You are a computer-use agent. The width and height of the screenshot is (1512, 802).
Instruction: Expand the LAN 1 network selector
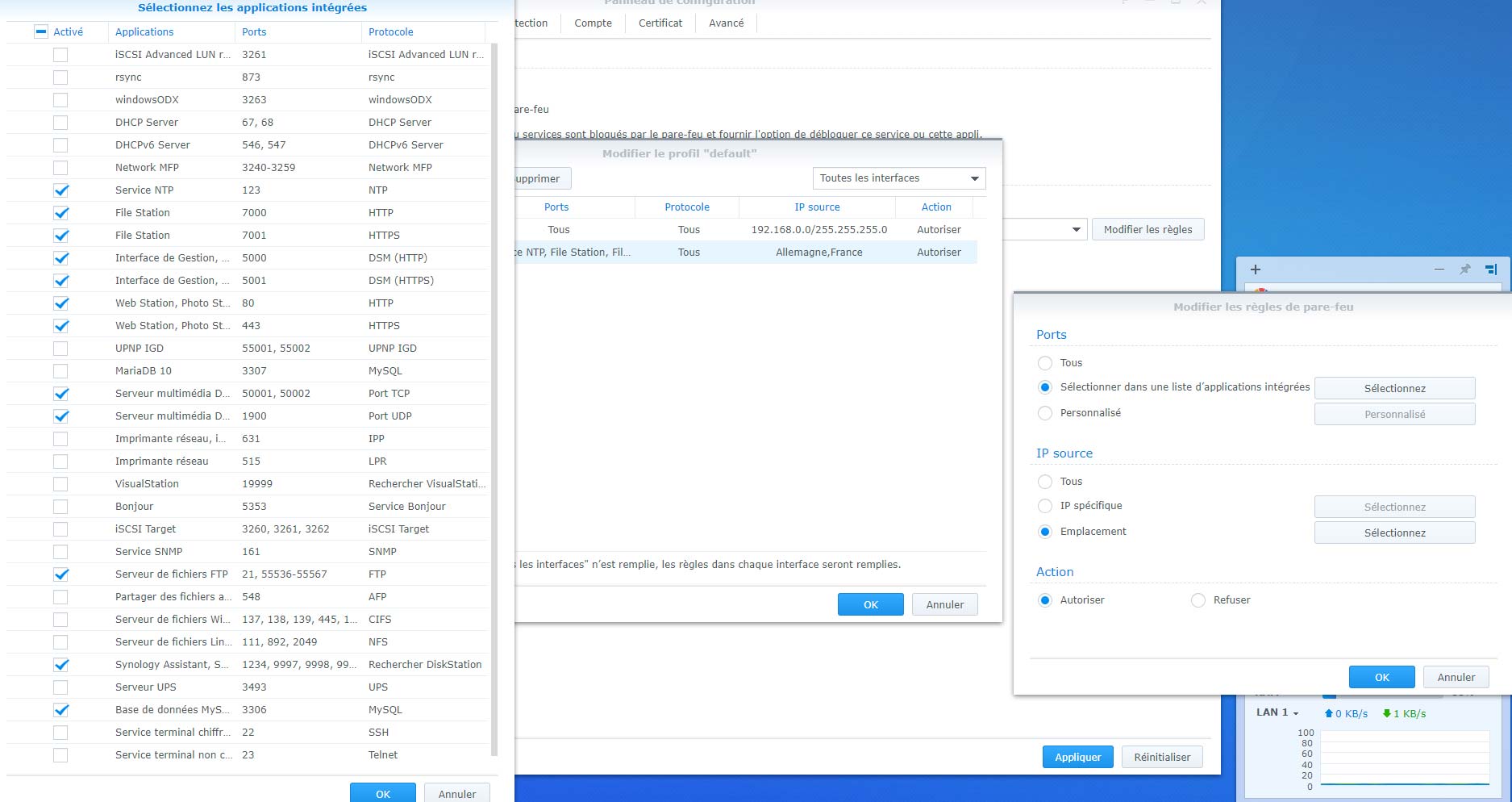pos(1277,713)
